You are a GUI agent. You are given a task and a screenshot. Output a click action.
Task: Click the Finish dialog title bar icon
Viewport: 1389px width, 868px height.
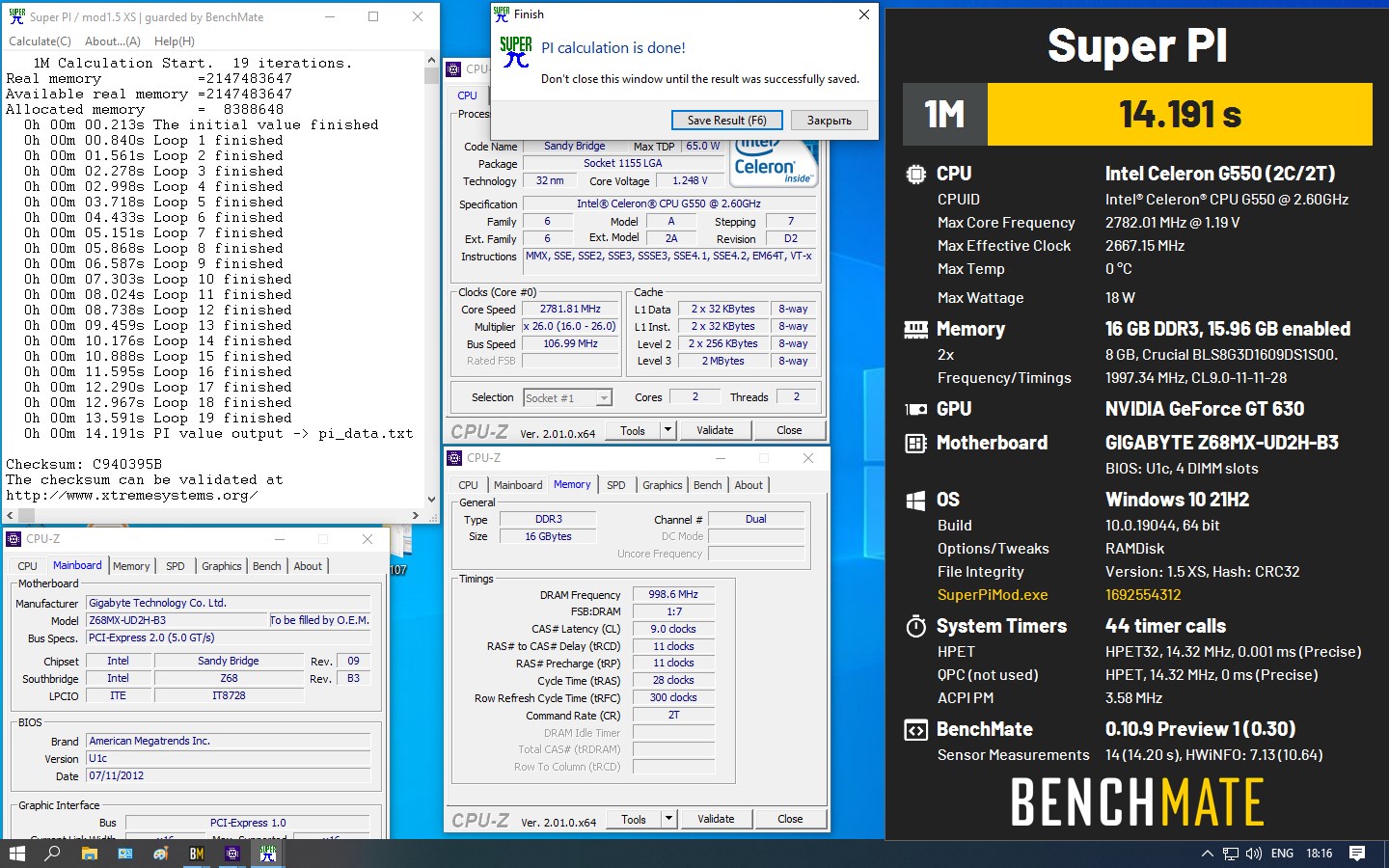[x=502, y=14]
